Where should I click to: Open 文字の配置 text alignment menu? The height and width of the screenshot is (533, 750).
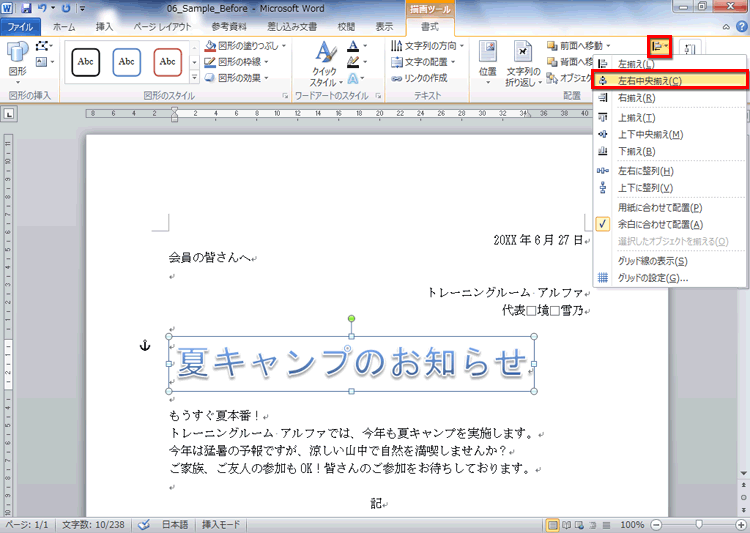(x=423, y=62)
